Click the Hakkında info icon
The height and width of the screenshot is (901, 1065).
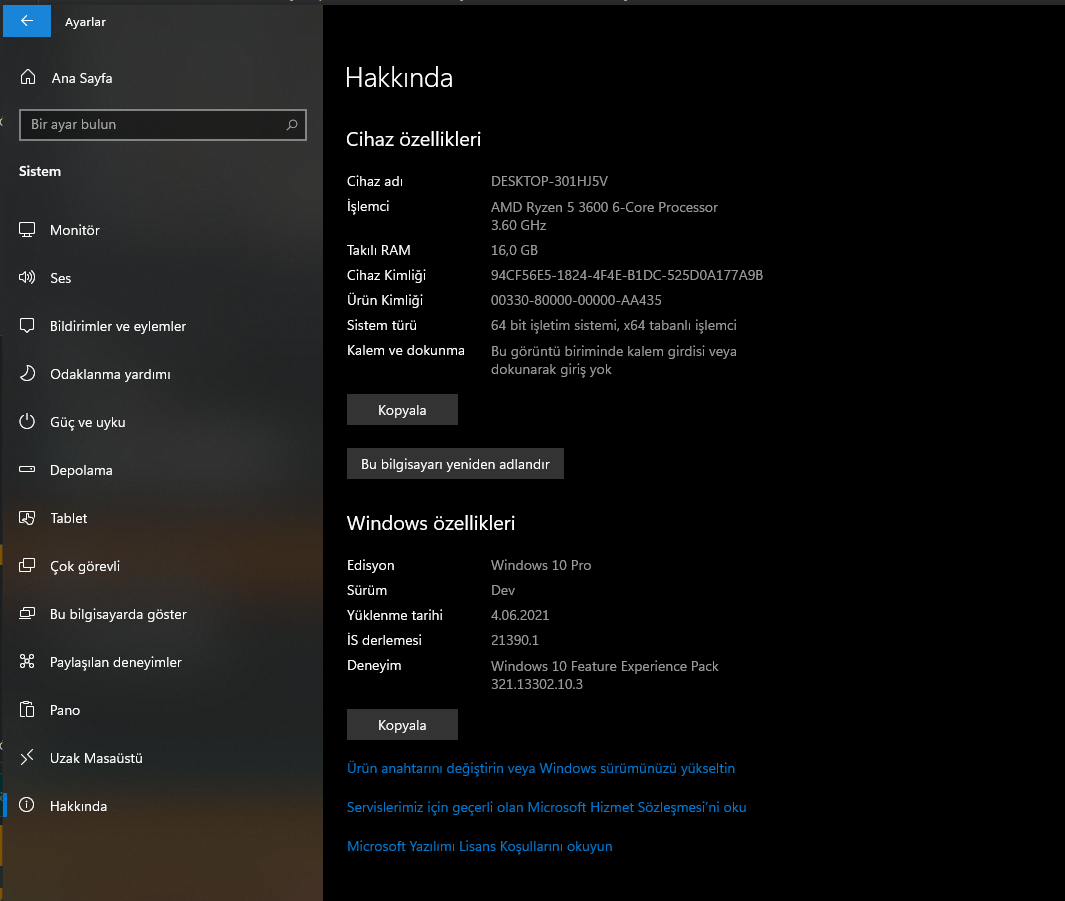coord(27,806)
